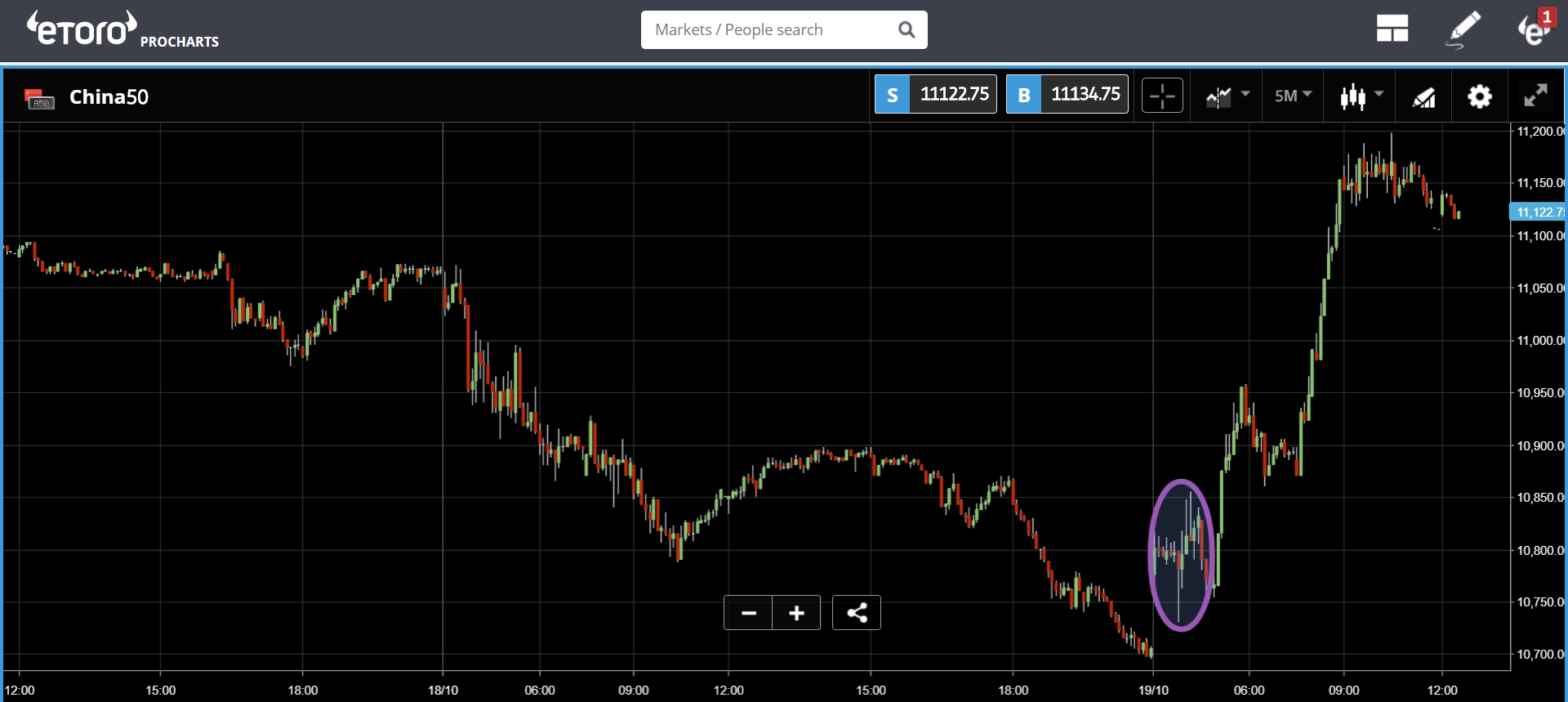
Task: Open the candlestick chart type dropdown
Action: click(x=1361, y=96)
